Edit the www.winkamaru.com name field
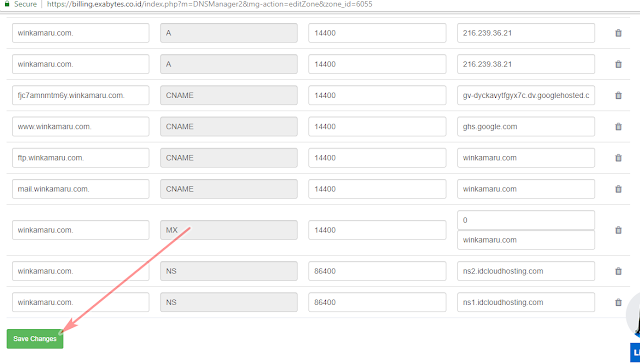The image size is (640, 363). (x=81, y=127)
